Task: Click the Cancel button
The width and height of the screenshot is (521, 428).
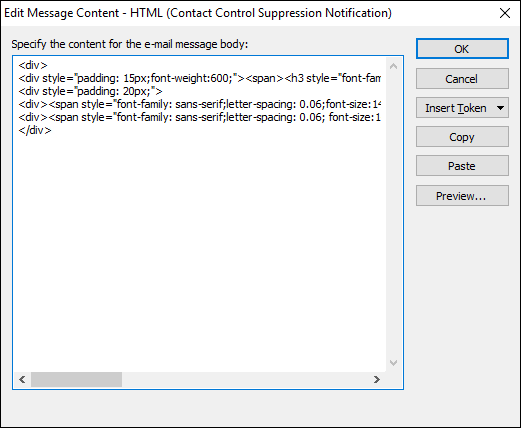Action: tap(462, 79)
